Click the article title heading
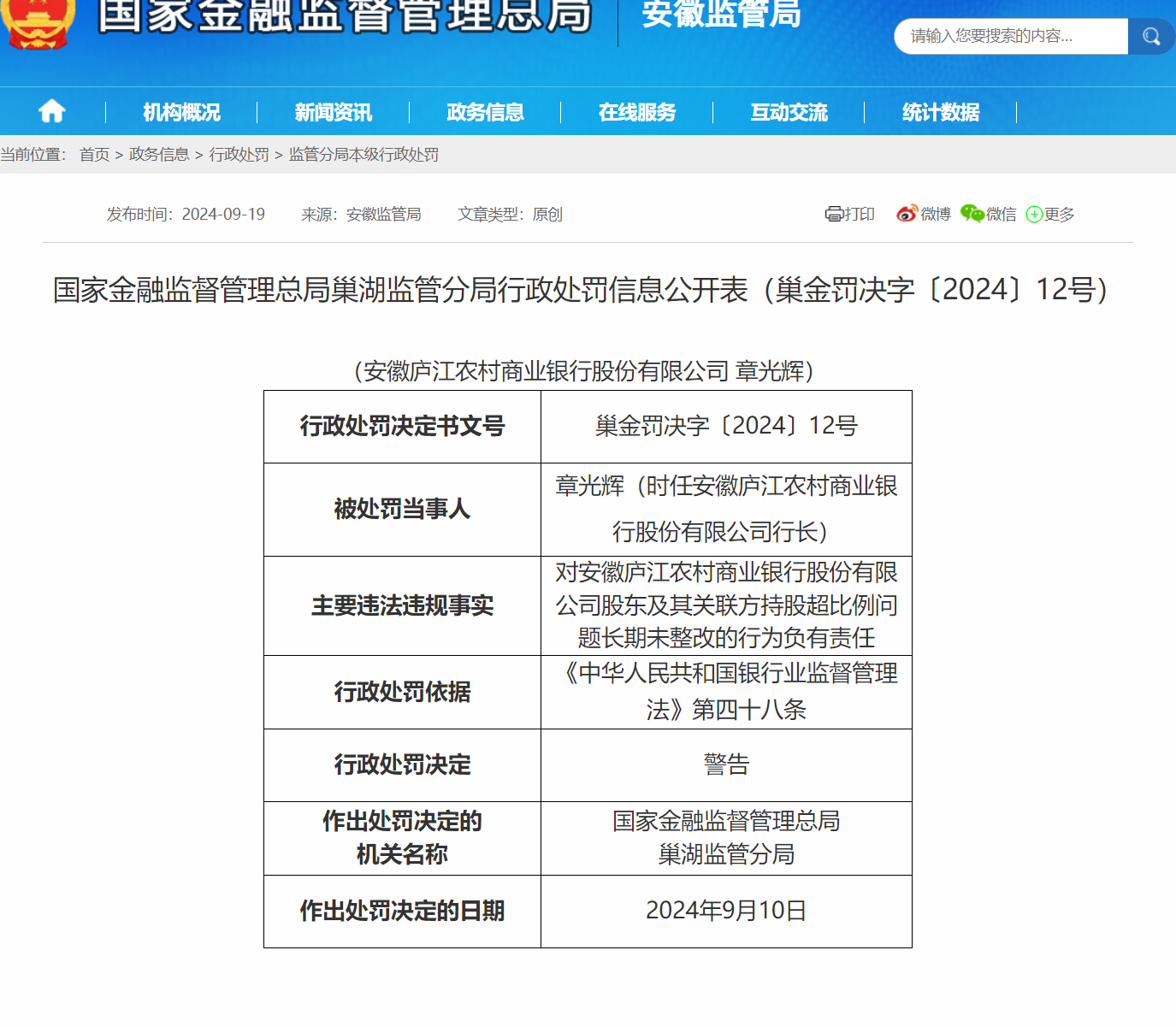The height and width of the screenshot is (1027, 1176). coord(587,290)
